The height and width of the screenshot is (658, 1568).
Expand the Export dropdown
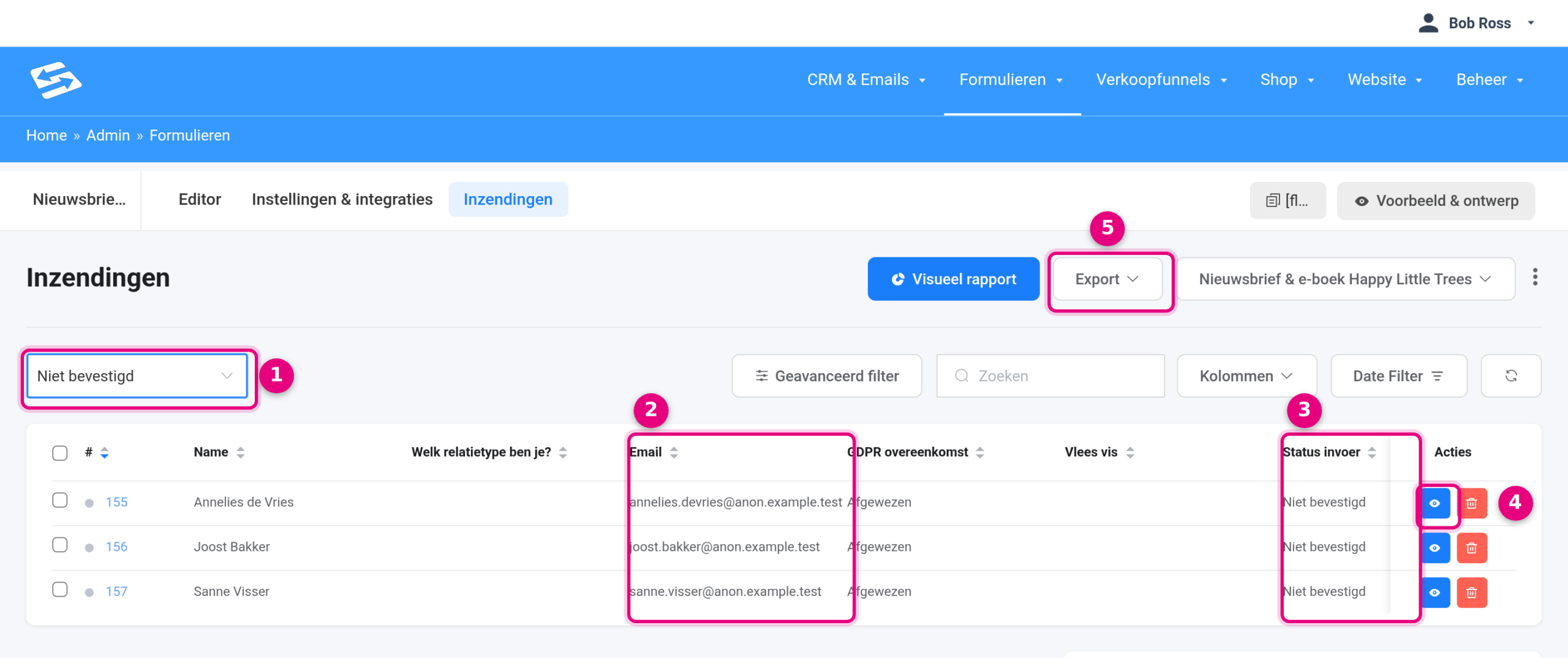1107,279
